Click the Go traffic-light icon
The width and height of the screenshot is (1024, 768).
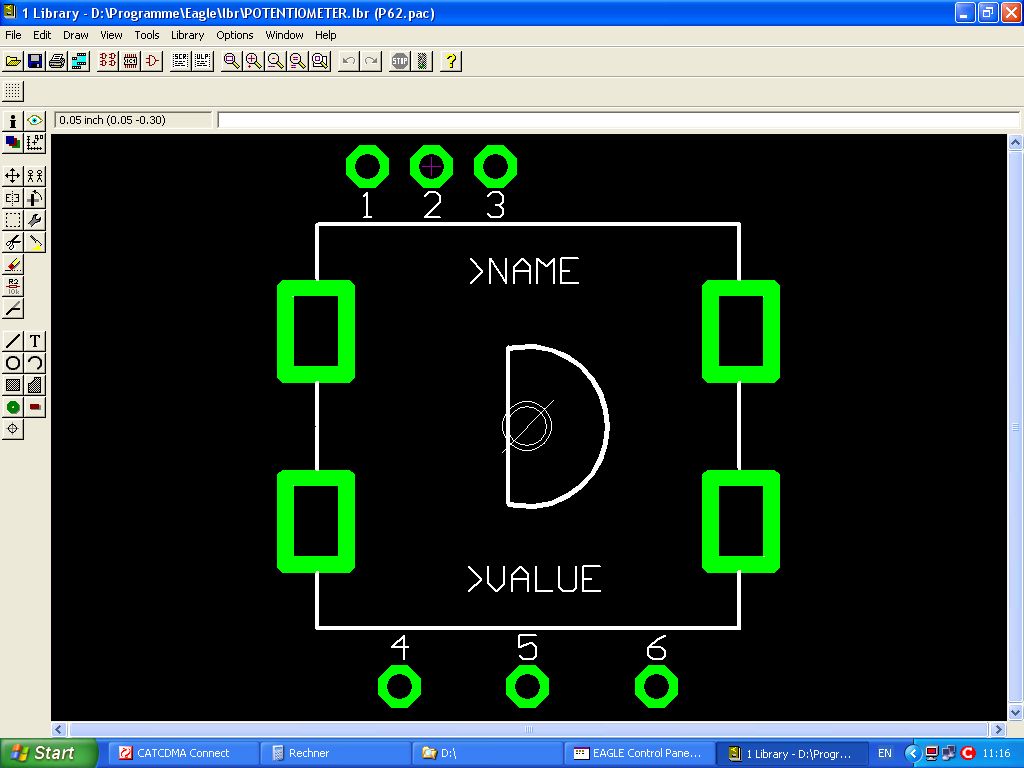tap(423, 61)
